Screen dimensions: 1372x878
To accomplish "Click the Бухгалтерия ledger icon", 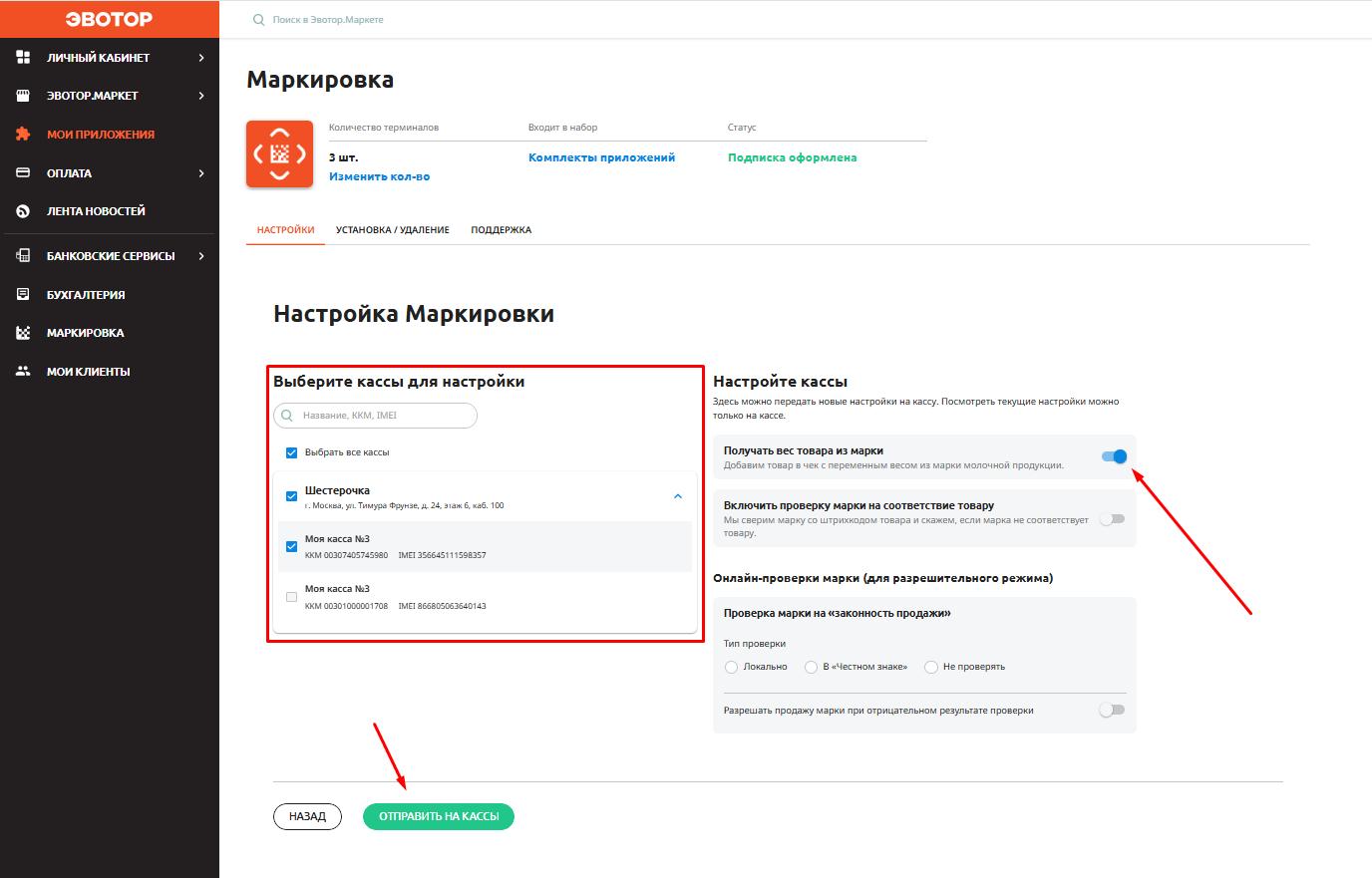I will coord(24,295).
